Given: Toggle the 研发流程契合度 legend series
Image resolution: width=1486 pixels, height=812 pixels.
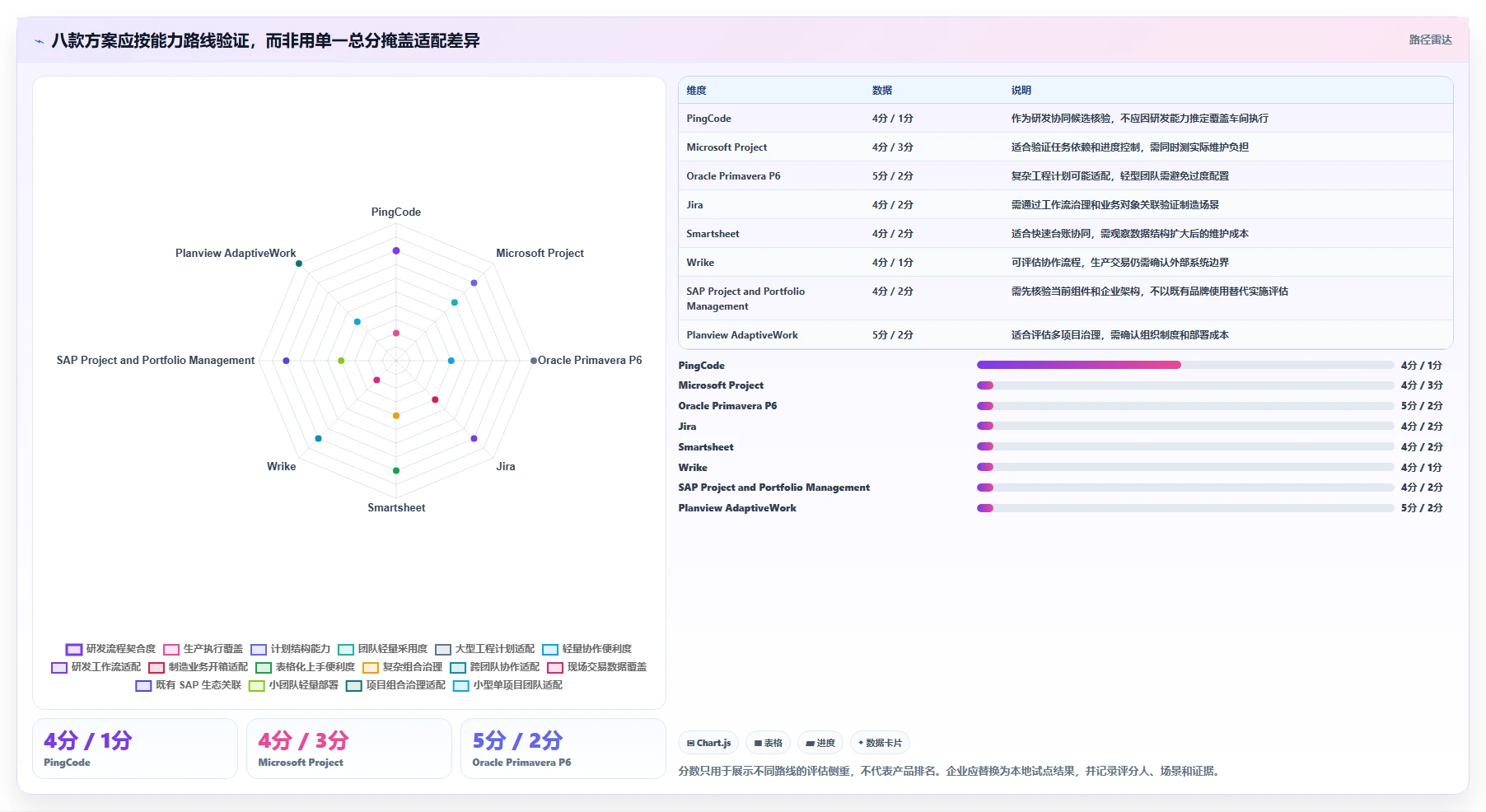Looking at the screenshot, I should tap(110, 649).
